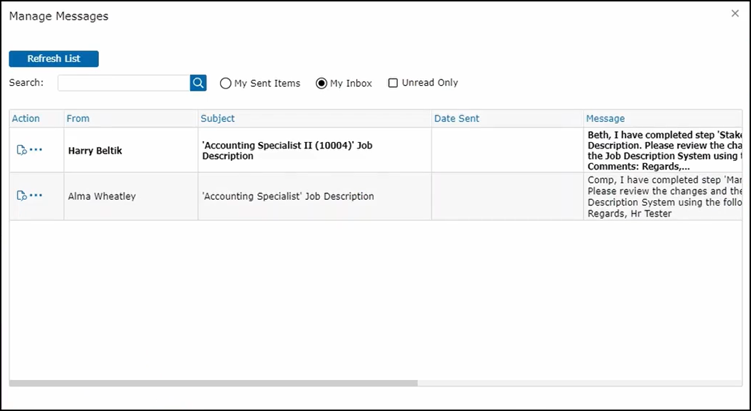The image size is (751, 411).
Task: Click the magnifier search icon
Action: (x=198, y=83)
